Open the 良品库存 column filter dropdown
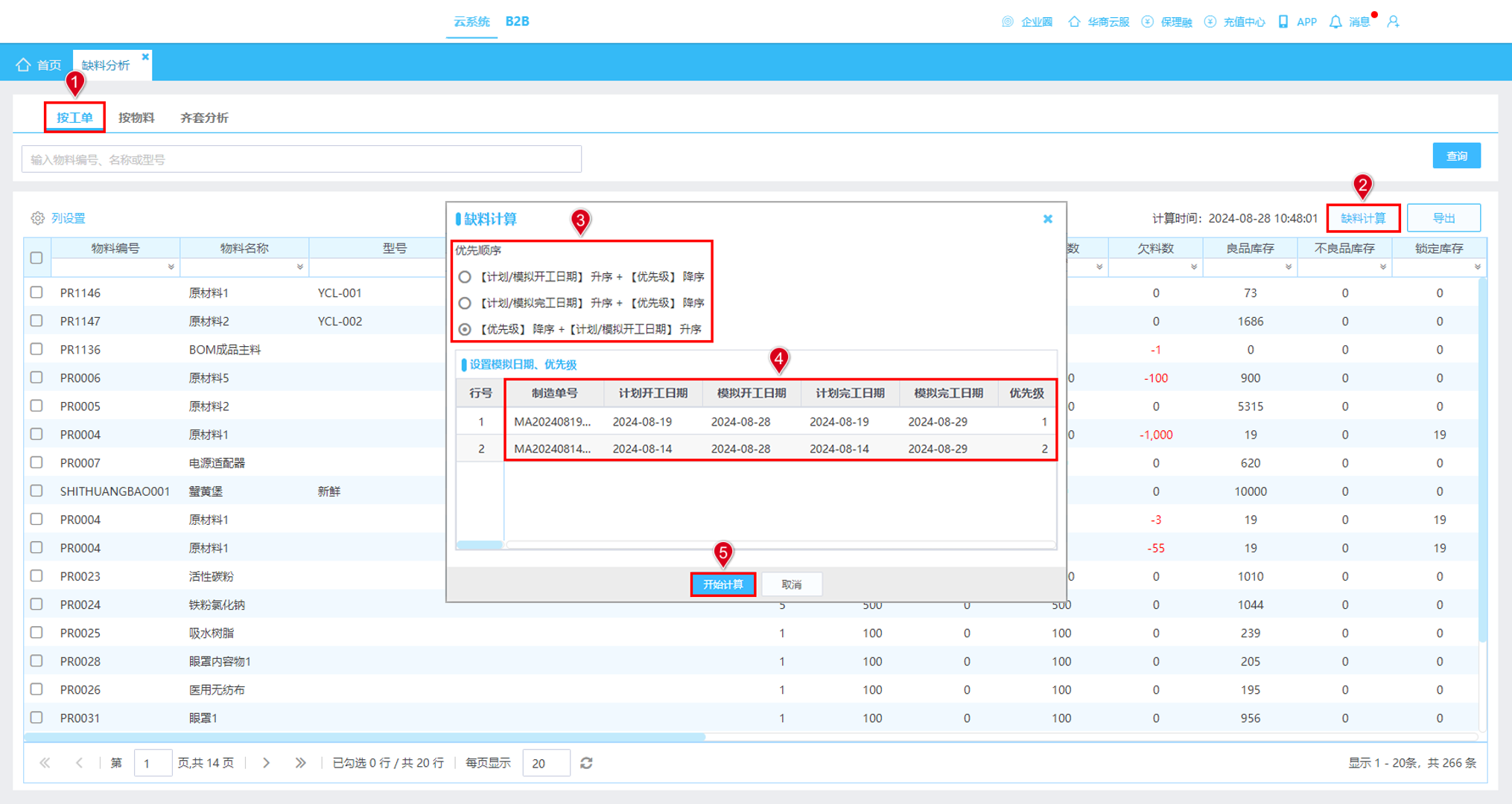The height and width of the screenshot is (804, 1512). [x=1289, y=267]
